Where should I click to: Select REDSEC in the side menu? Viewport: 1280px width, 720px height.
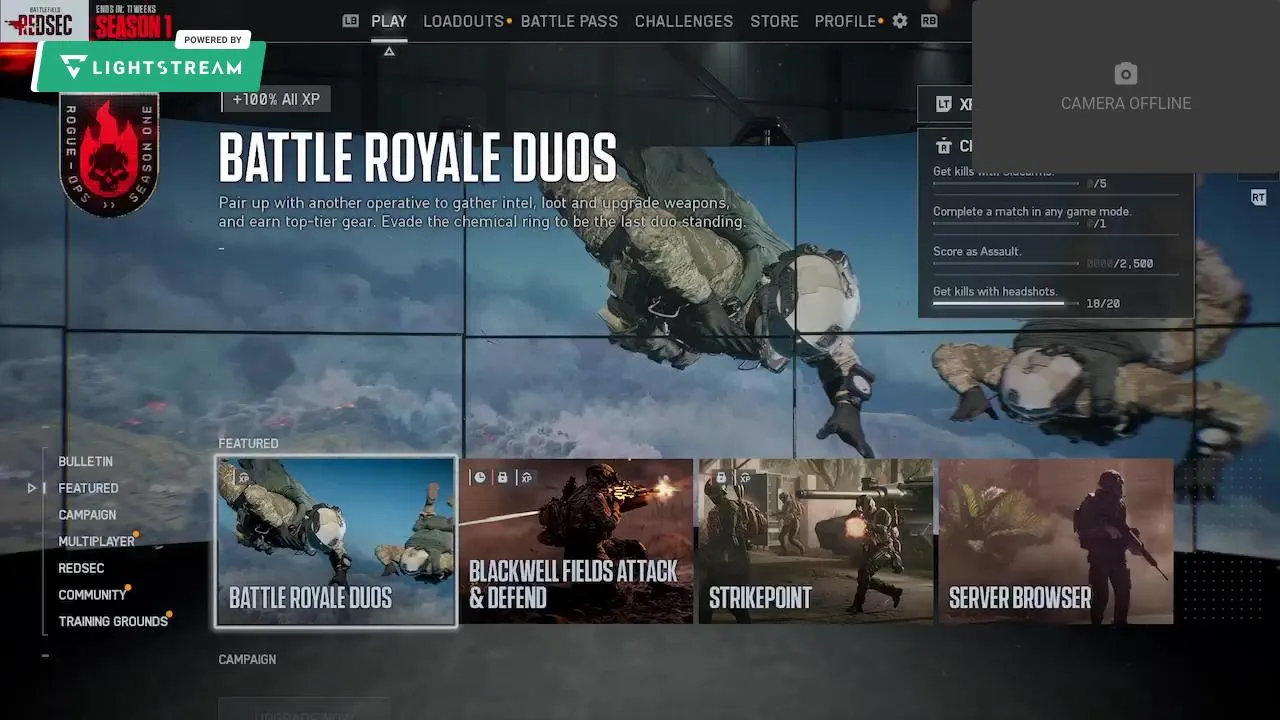pos(81,568)
